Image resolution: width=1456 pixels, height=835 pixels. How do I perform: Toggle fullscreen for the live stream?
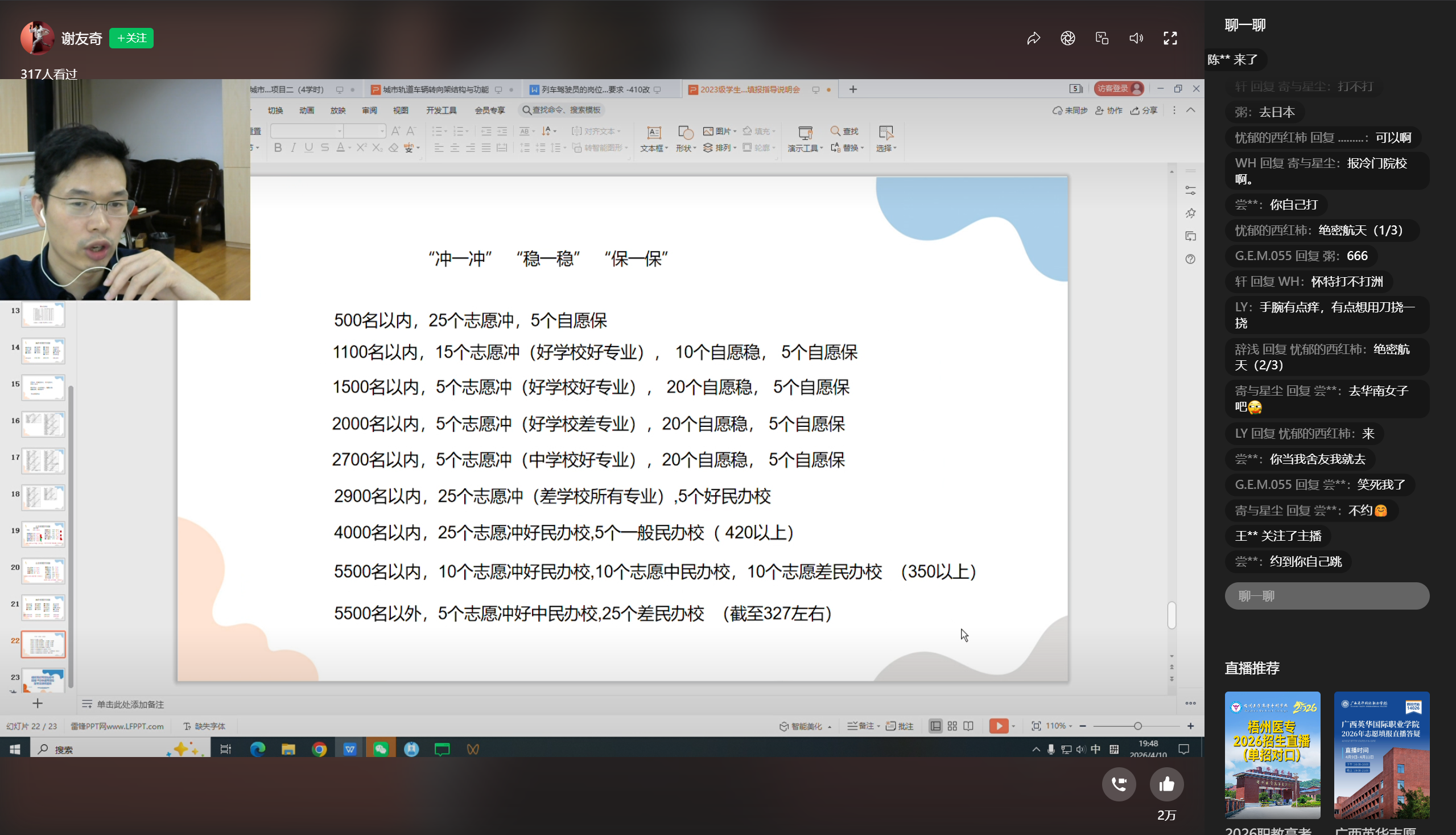(x=1170, y=39)
